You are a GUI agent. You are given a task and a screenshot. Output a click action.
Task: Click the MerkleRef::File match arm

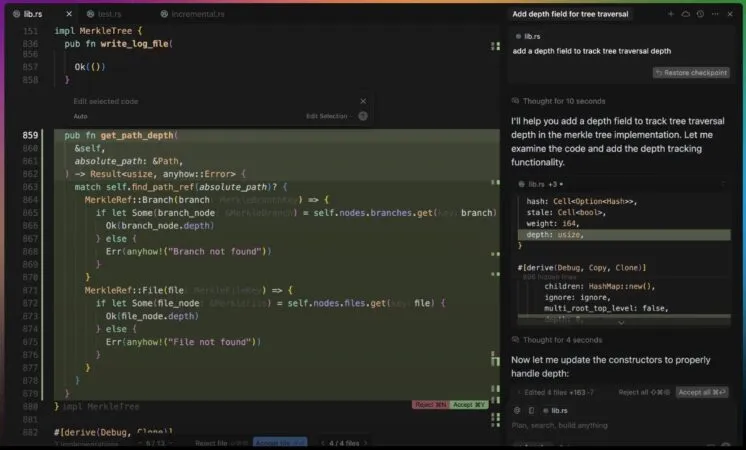(189, 290)
